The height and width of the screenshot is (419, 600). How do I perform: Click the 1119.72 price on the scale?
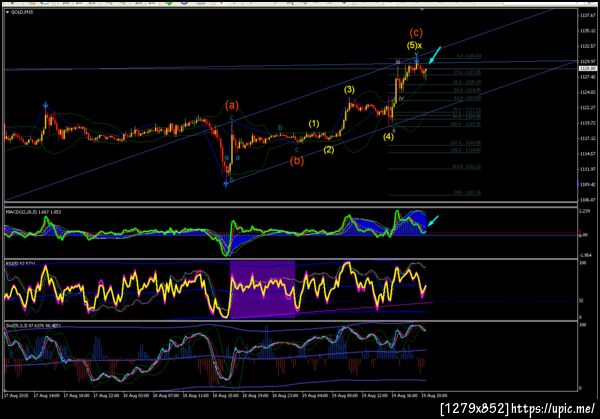587,123
